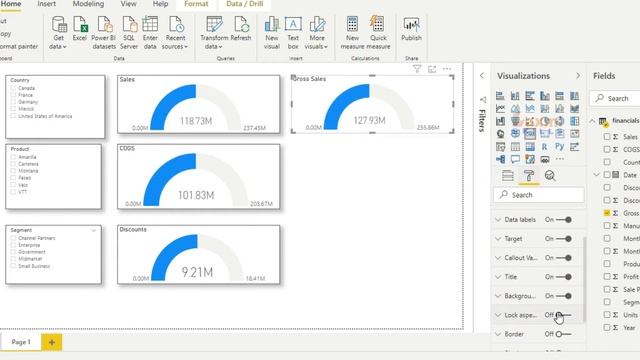Open the Fields well tab icon
Image resolution: width=640 pixels, height=360 pixels.
pos(508,176)
